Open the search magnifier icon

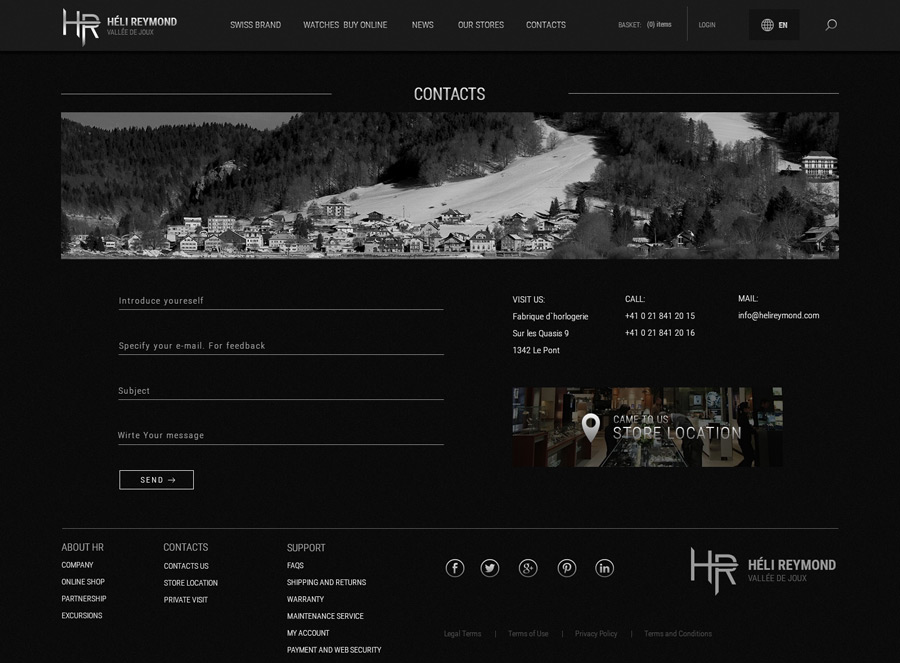tap(830, 24)
